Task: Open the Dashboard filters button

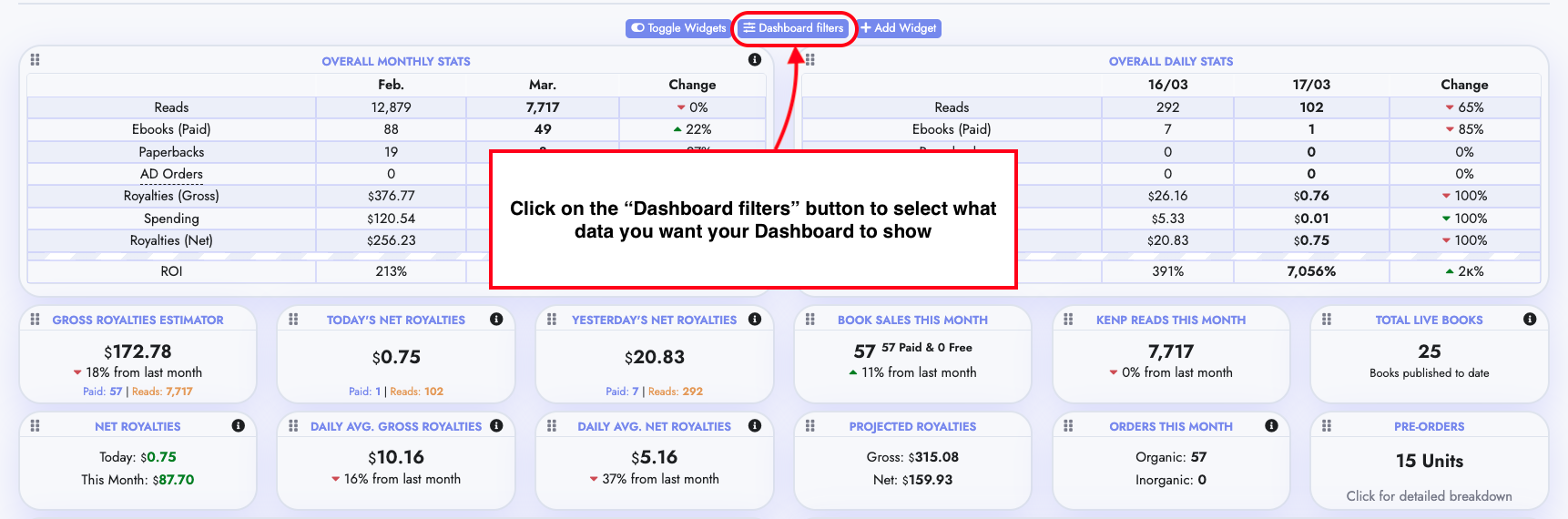Action: 793,28
